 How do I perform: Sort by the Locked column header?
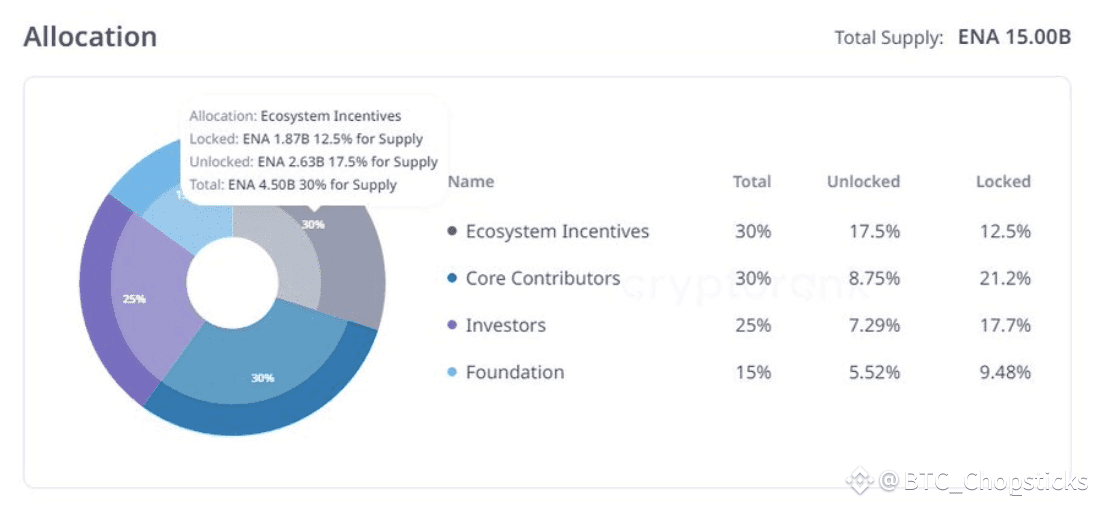pyautogui.click(x=1003, y=182)
